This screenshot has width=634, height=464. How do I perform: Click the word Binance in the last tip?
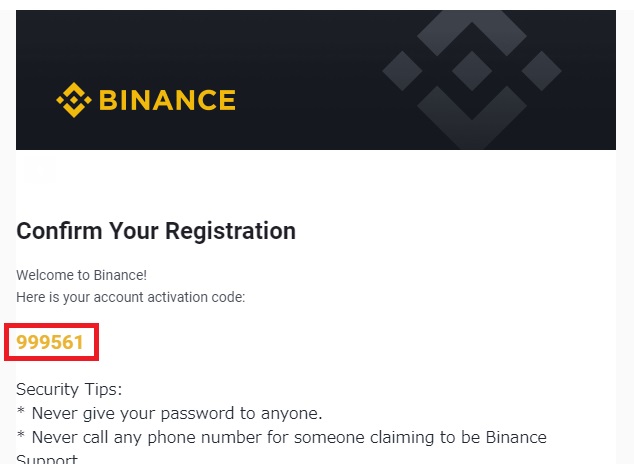point(516,437)
